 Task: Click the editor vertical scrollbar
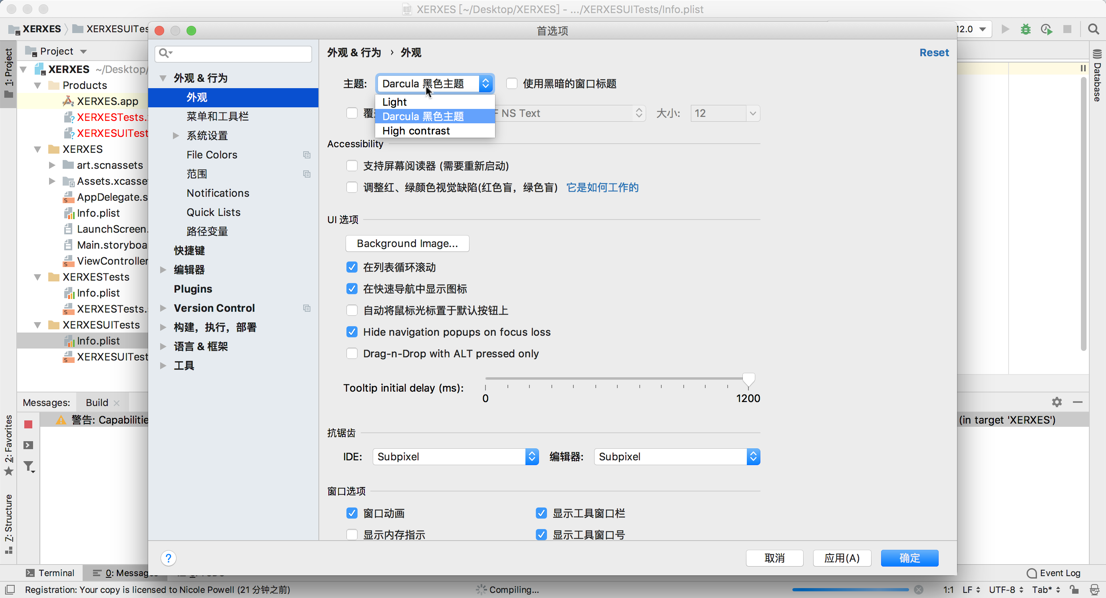[1084, 213]
